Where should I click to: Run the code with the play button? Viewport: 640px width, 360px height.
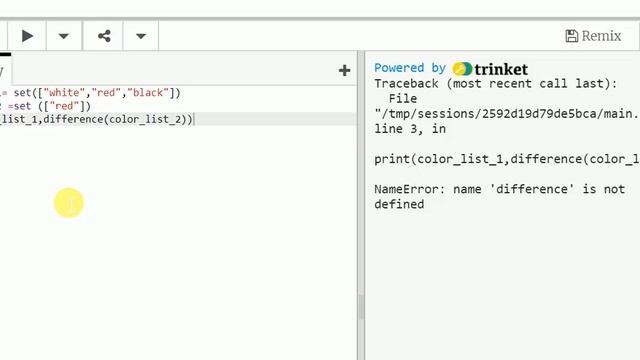point(27,36)
